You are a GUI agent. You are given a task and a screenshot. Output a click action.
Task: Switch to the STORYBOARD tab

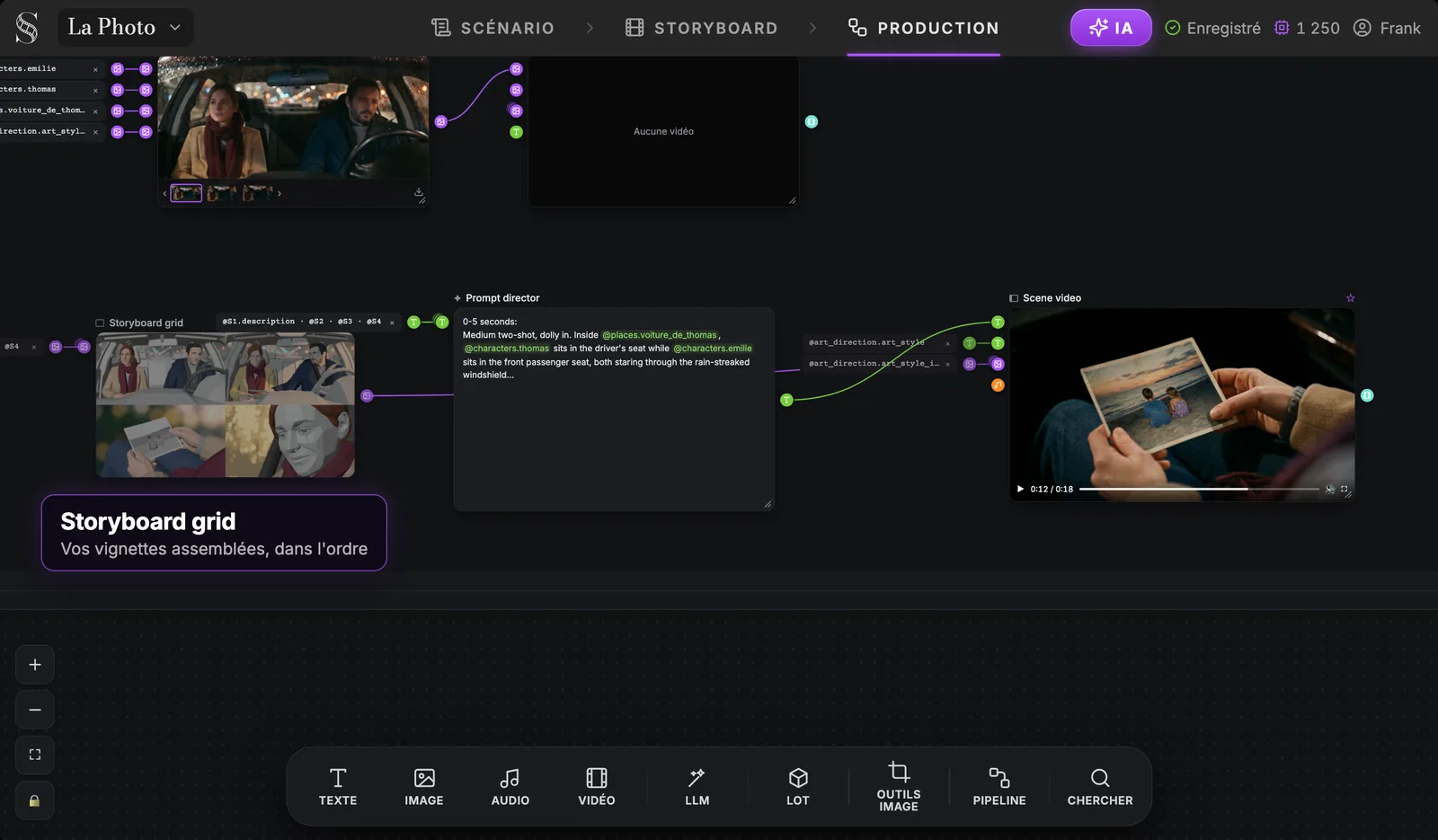(701, 28)
